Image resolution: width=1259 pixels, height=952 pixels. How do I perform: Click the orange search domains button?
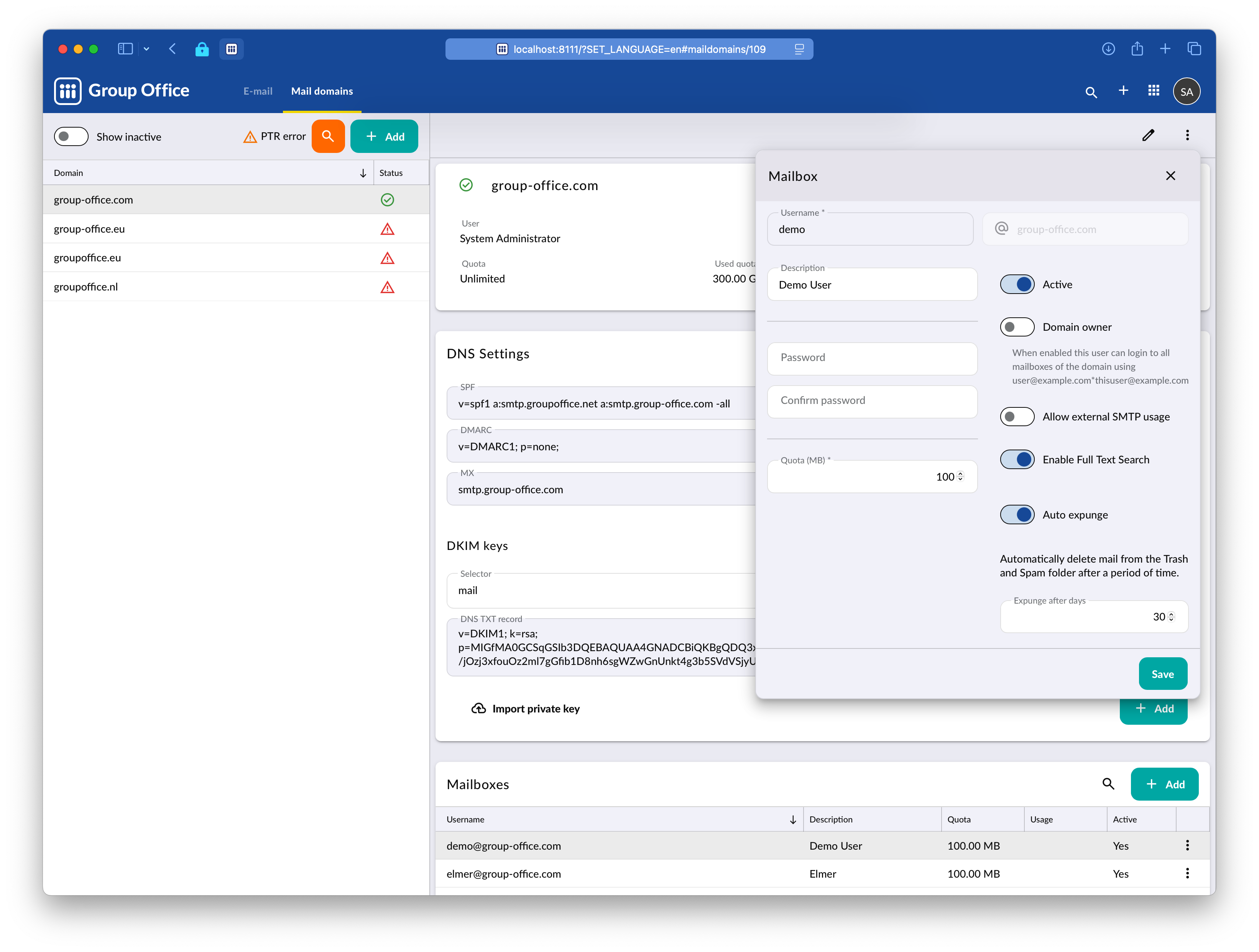328,136
